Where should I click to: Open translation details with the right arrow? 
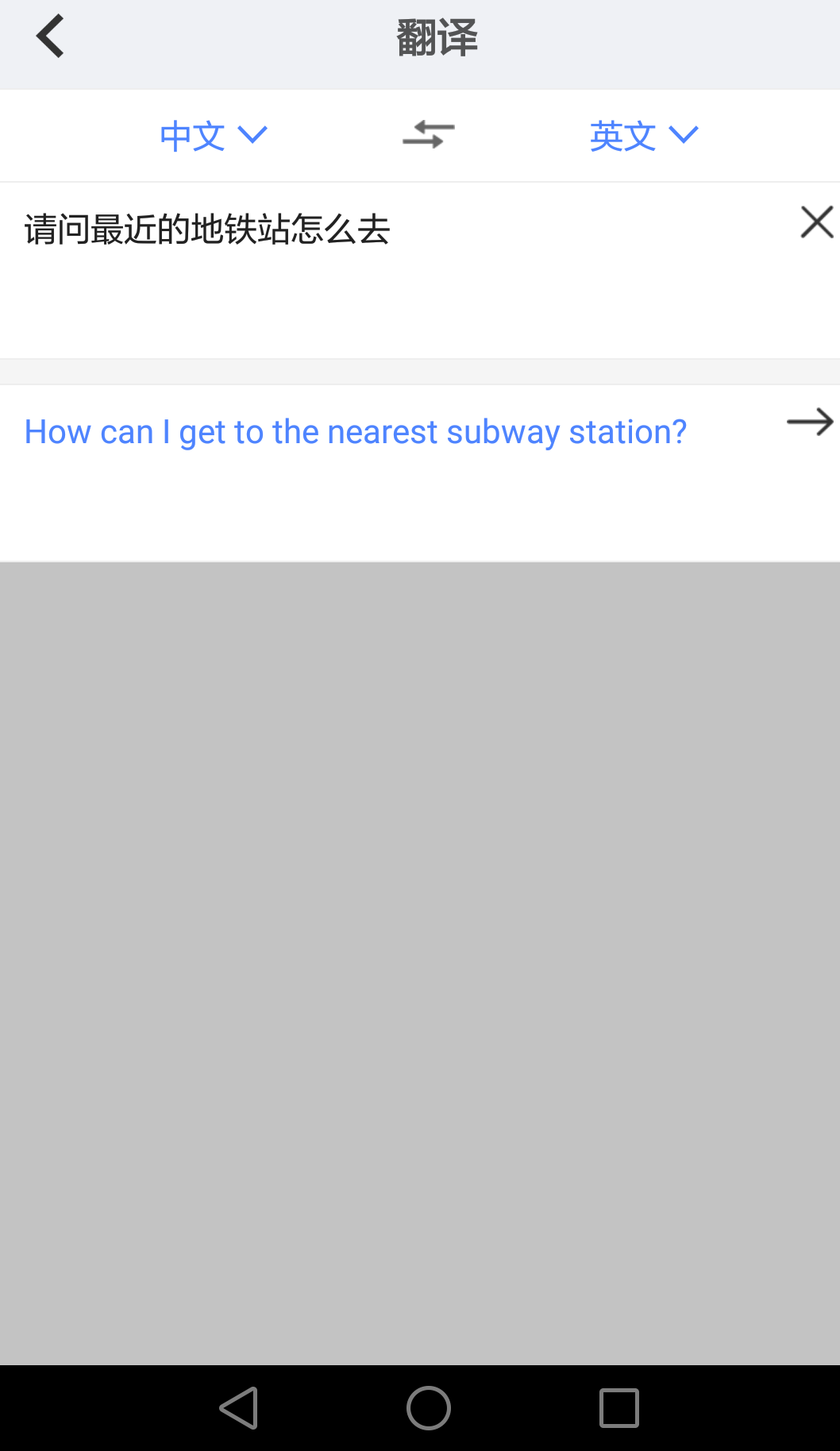point(809,422)
